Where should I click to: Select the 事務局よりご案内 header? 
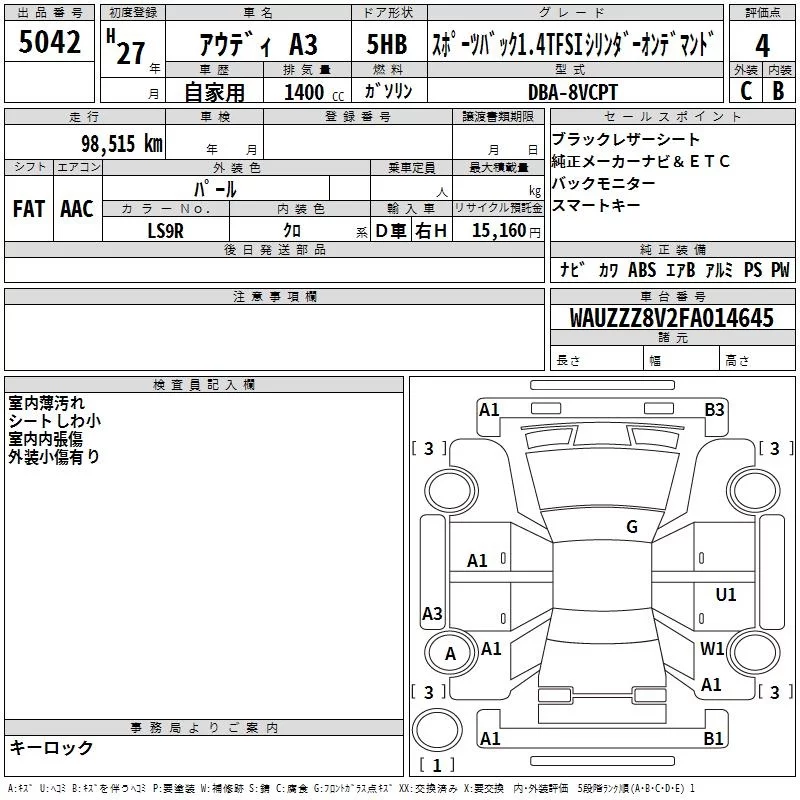[204, 728]
